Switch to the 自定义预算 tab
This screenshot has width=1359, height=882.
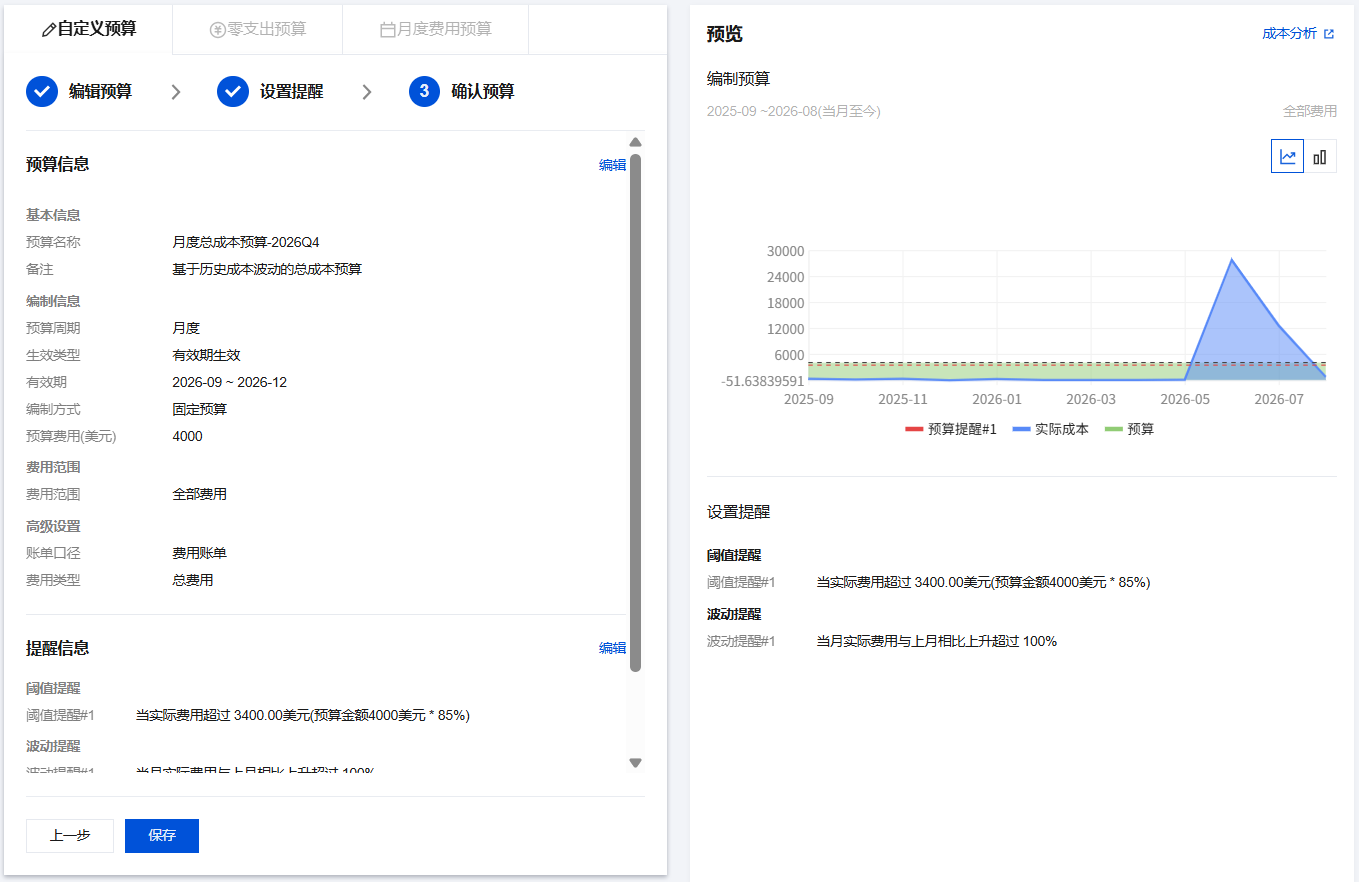click(x=89, y=29)
